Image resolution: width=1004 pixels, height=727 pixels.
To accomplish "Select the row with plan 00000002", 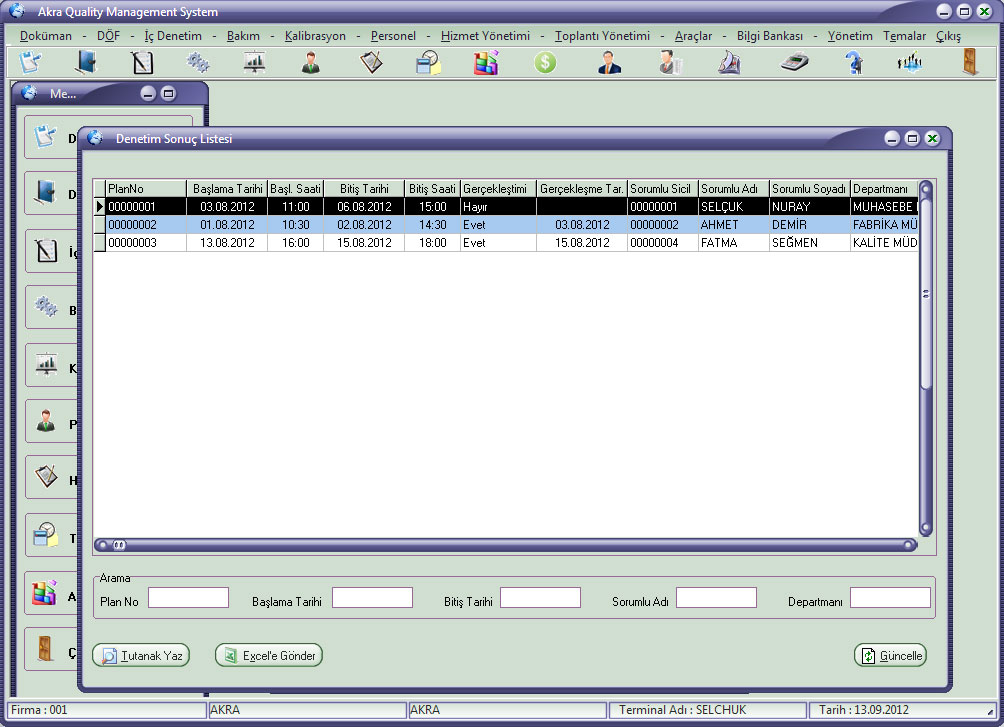I will tap(506, 225).
